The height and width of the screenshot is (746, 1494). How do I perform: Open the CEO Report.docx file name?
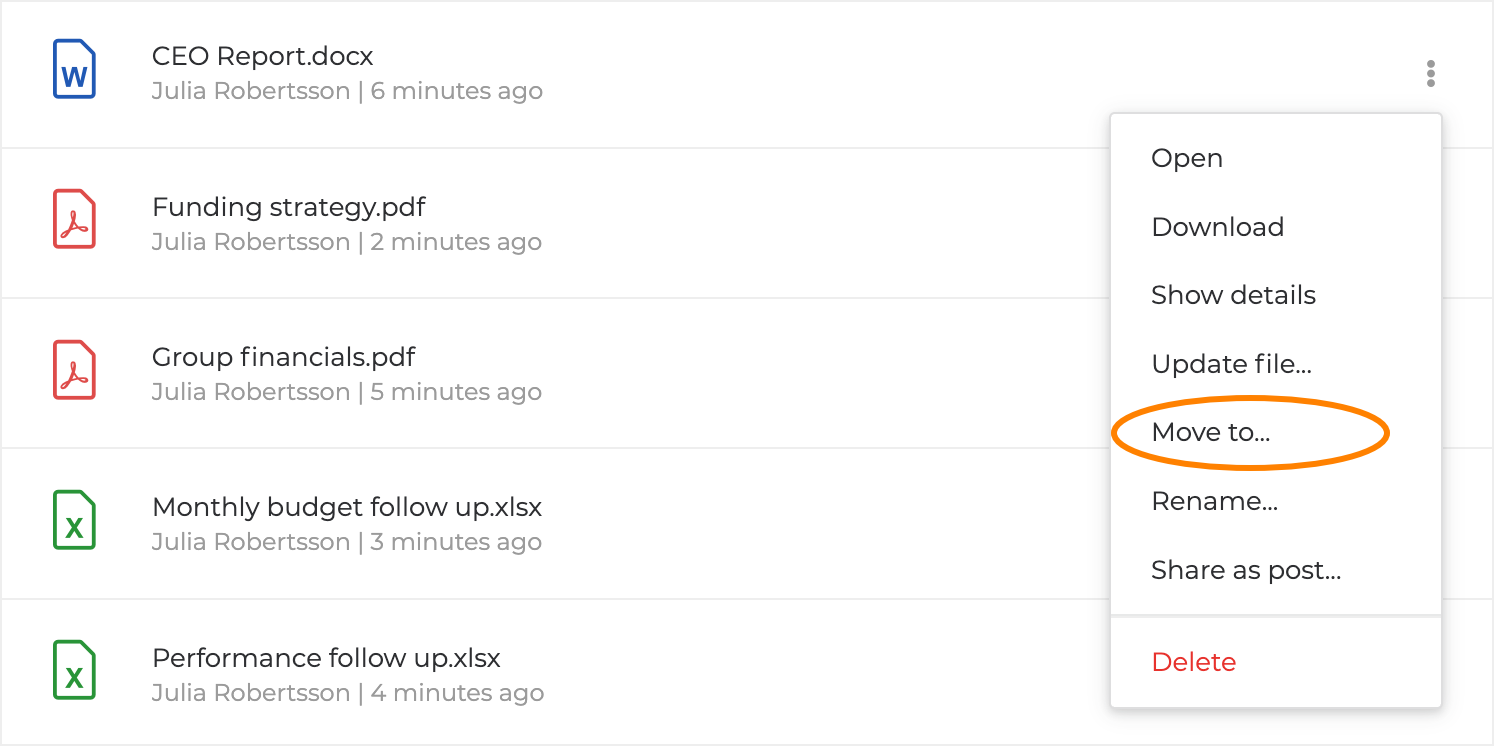coord(262,56)
